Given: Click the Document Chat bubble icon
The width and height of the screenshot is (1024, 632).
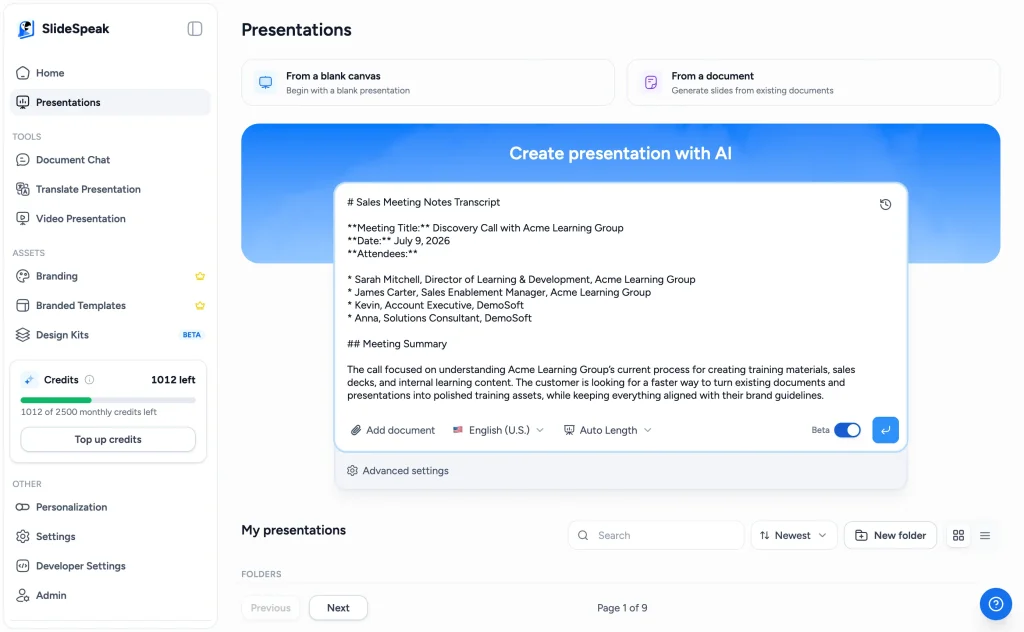Looking at the screenshot, I should pyautogui.click(x=23, y=159).
